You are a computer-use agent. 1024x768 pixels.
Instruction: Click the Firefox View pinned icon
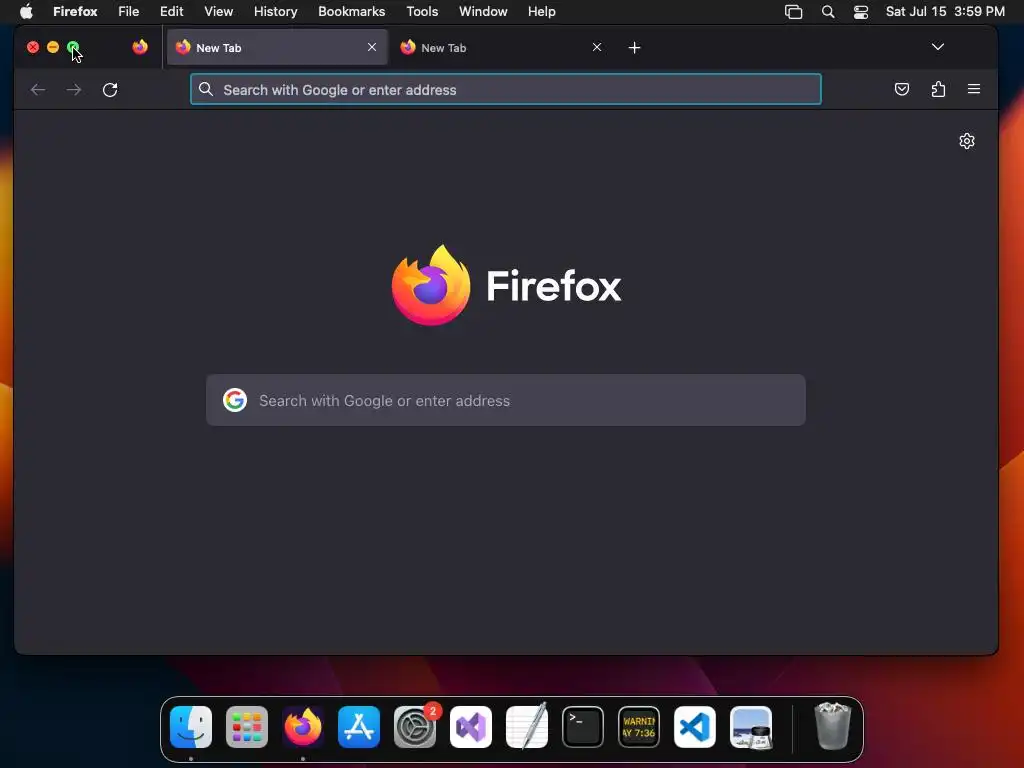point(140,47)
